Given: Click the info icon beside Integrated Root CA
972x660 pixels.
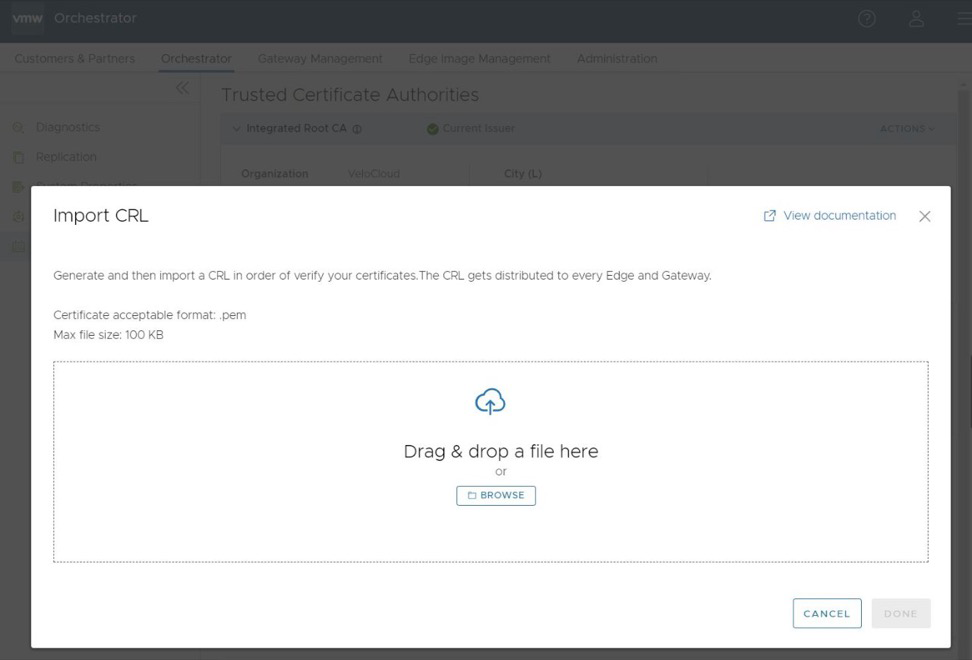Looking at the screenshot, I should pos(359,129).
